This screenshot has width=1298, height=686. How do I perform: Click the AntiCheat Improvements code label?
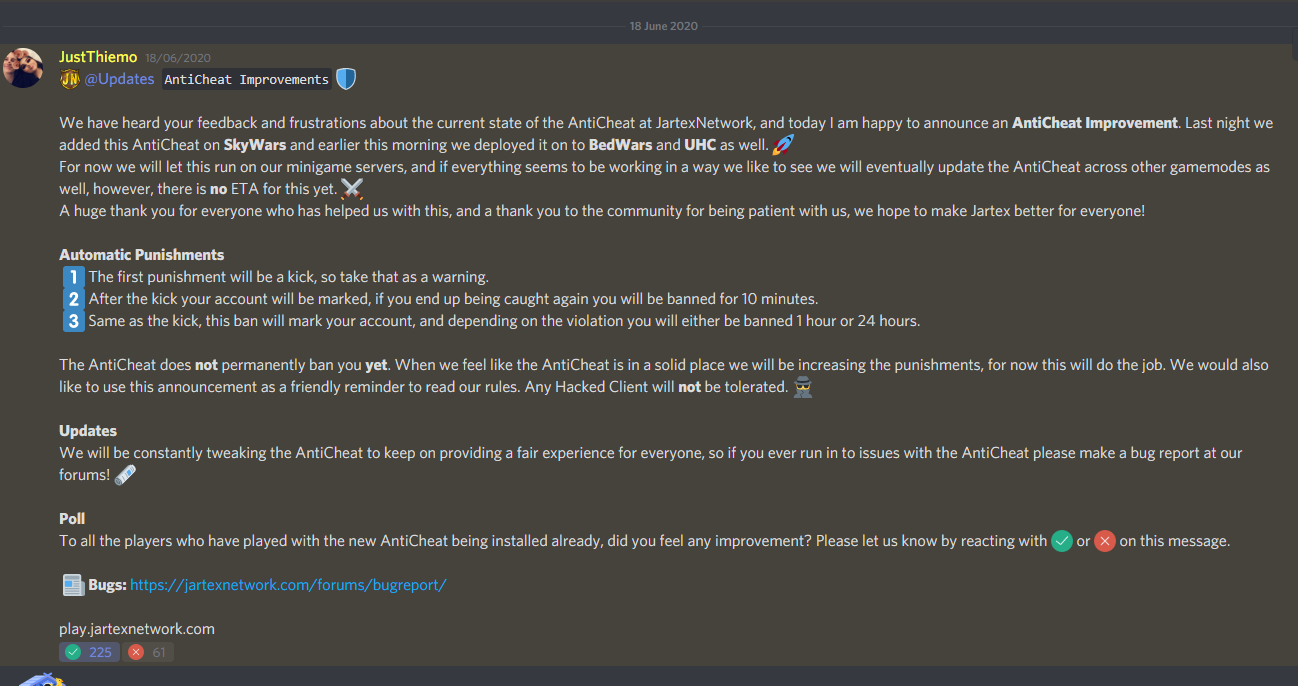tap(246, 79)
